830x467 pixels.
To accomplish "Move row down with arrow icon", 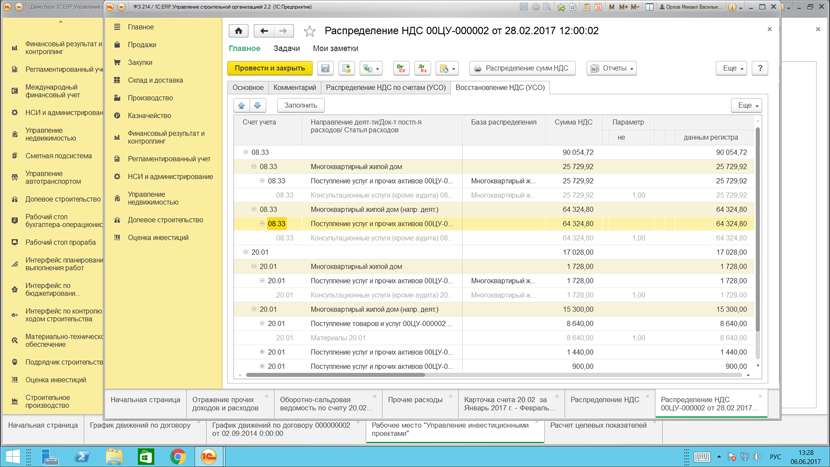I will tap(257, 105).
